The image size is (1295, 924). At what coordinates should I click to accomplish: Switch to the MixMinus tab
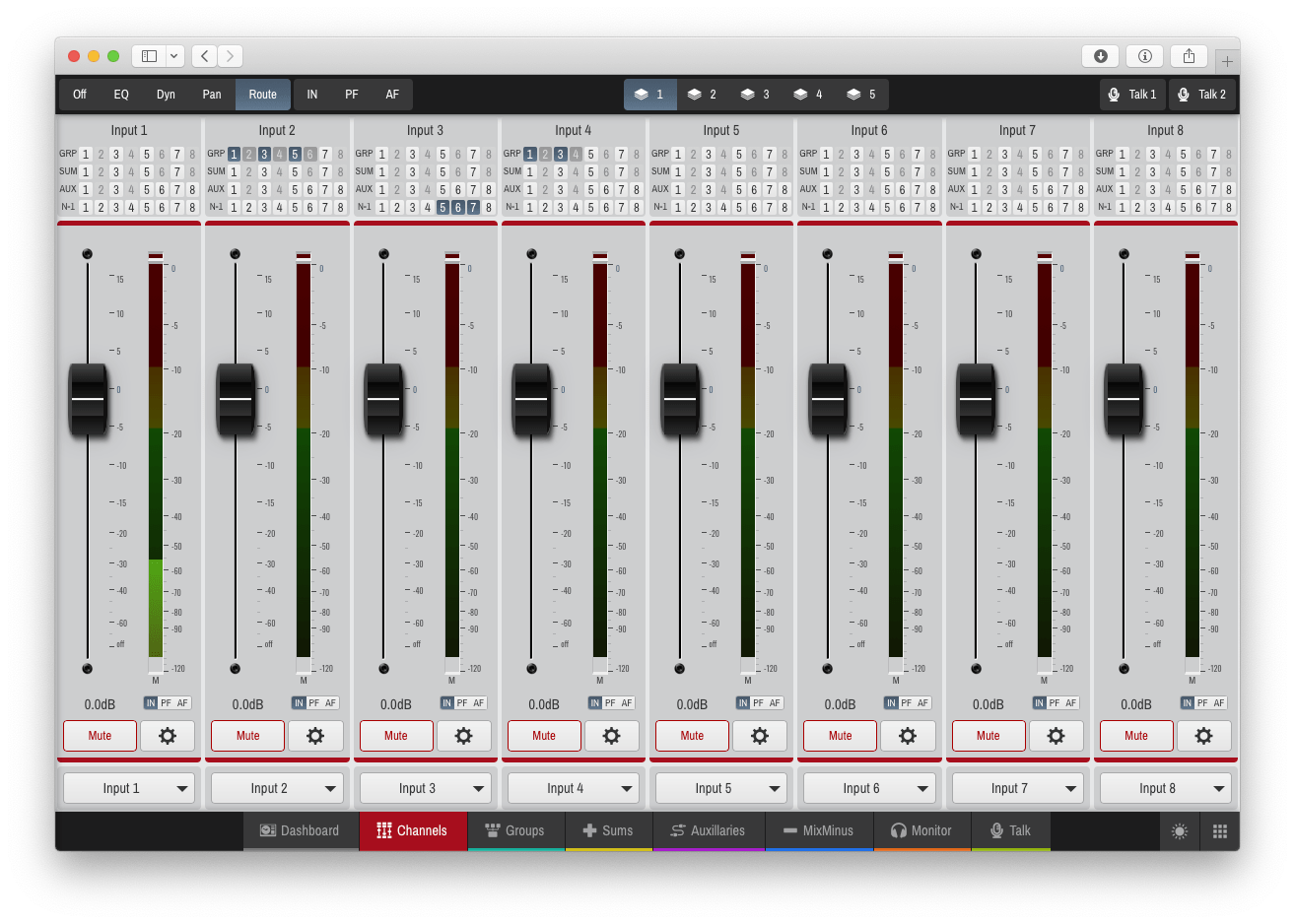(x=819, y=831)
